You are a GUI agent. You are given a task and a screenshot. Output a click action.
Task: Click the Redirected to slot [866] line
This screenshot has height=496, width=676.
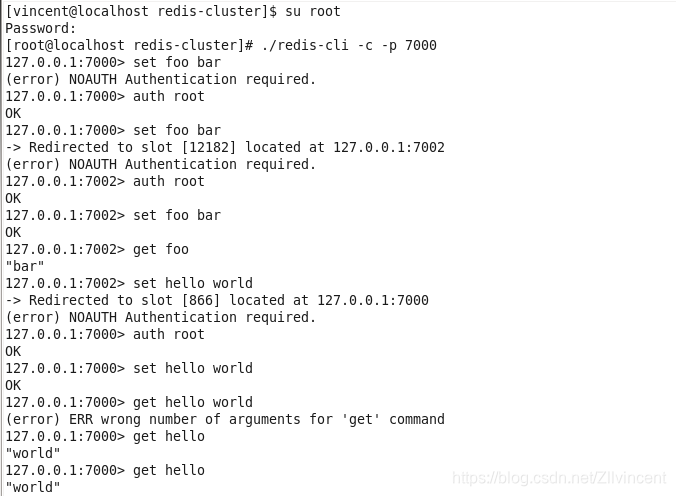[x=217, y=300]
